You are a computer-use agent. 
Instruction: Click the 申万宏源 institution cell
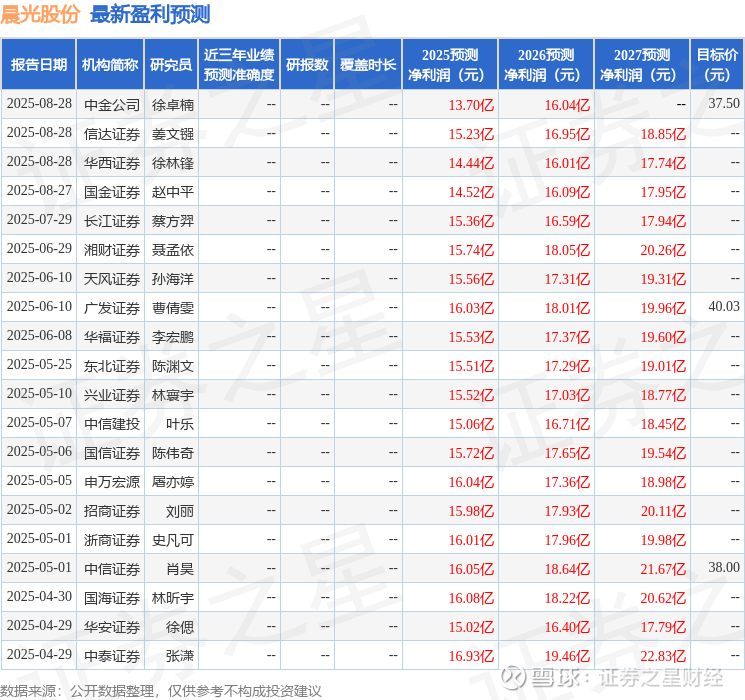coord(112,482)
